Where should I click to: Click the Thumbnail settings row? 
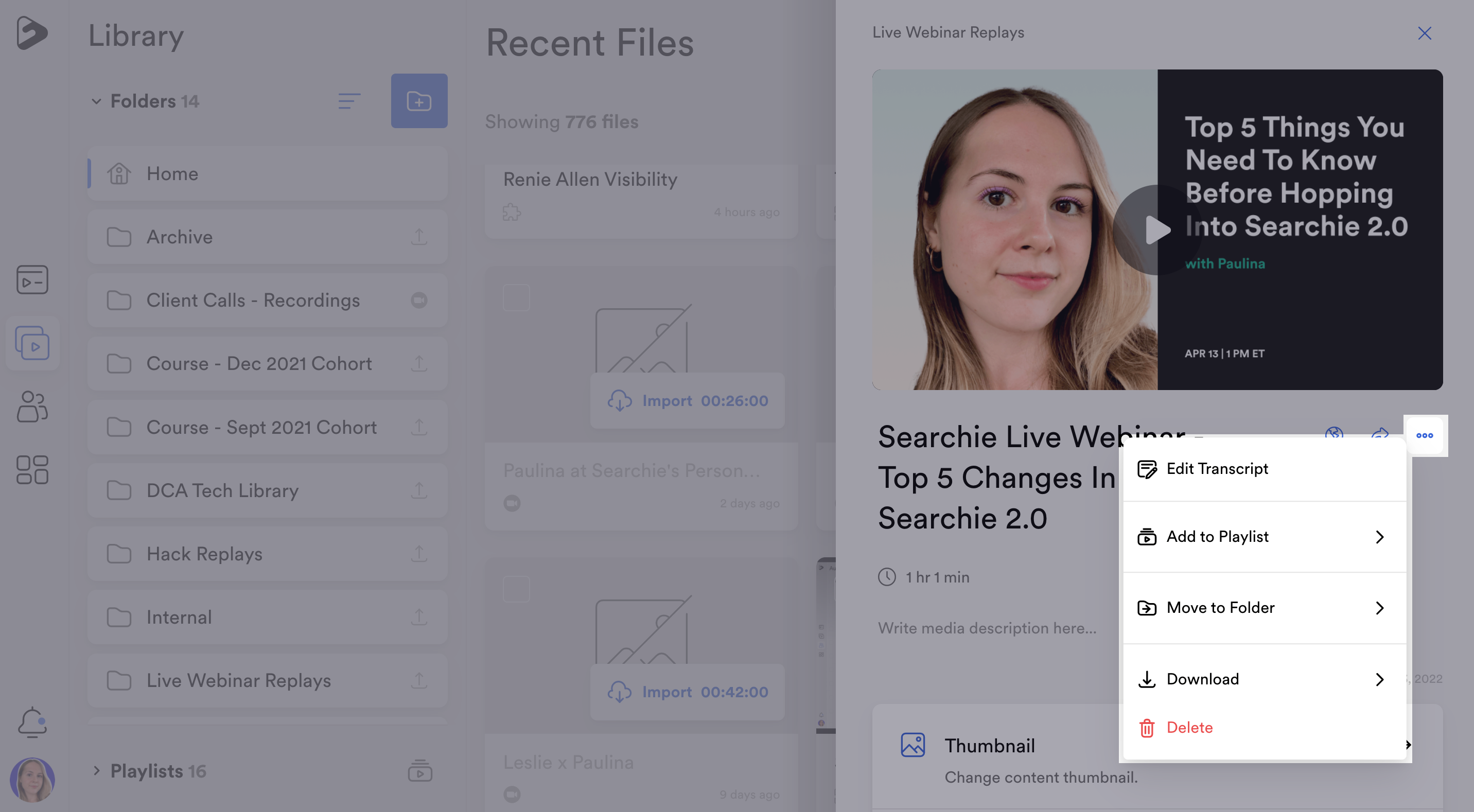[1157, 756]
